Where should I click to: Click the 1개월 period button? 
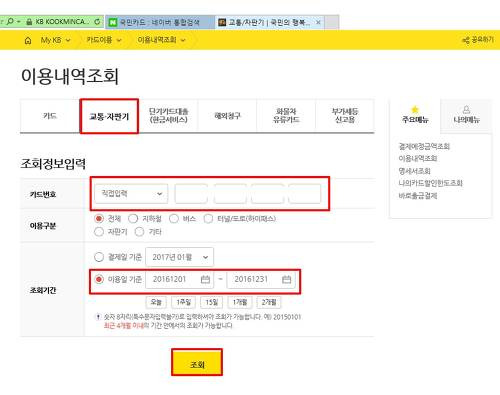click(240, 302)
